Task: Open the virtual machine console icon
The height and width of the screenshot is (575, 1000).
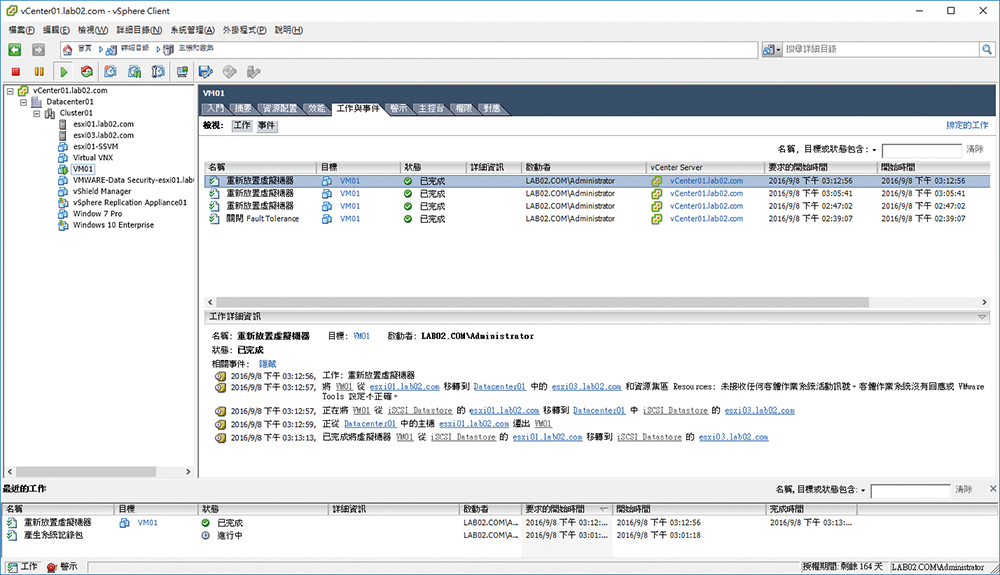Action: [x=182, y=72]
